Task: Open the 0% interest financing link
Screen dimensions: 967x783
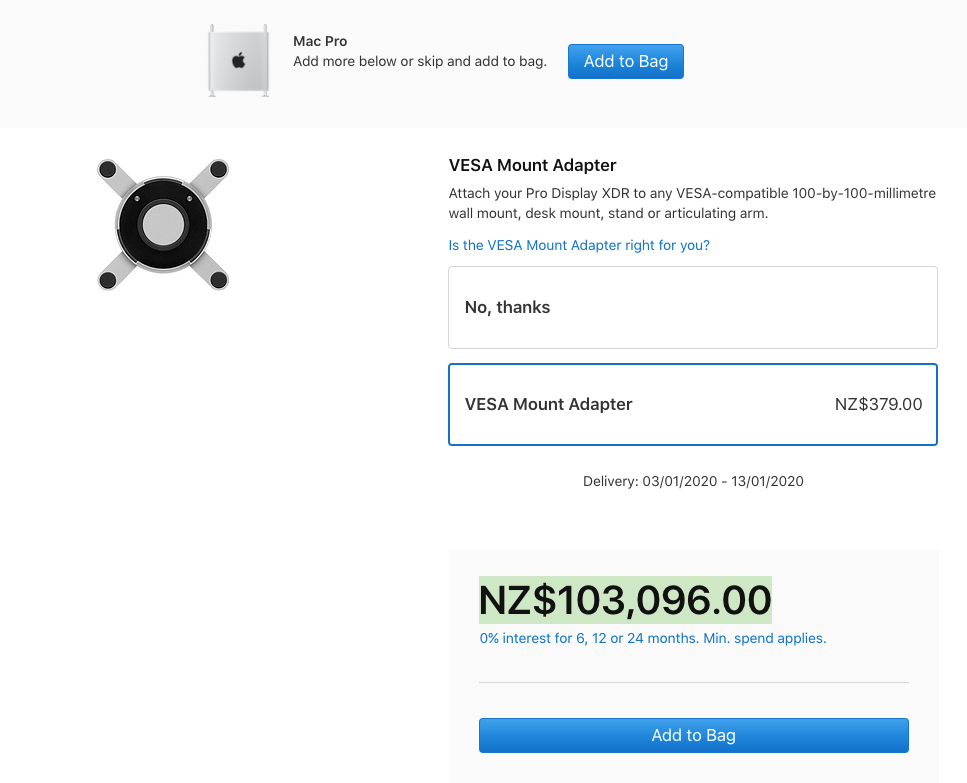Action: point(652,638)
